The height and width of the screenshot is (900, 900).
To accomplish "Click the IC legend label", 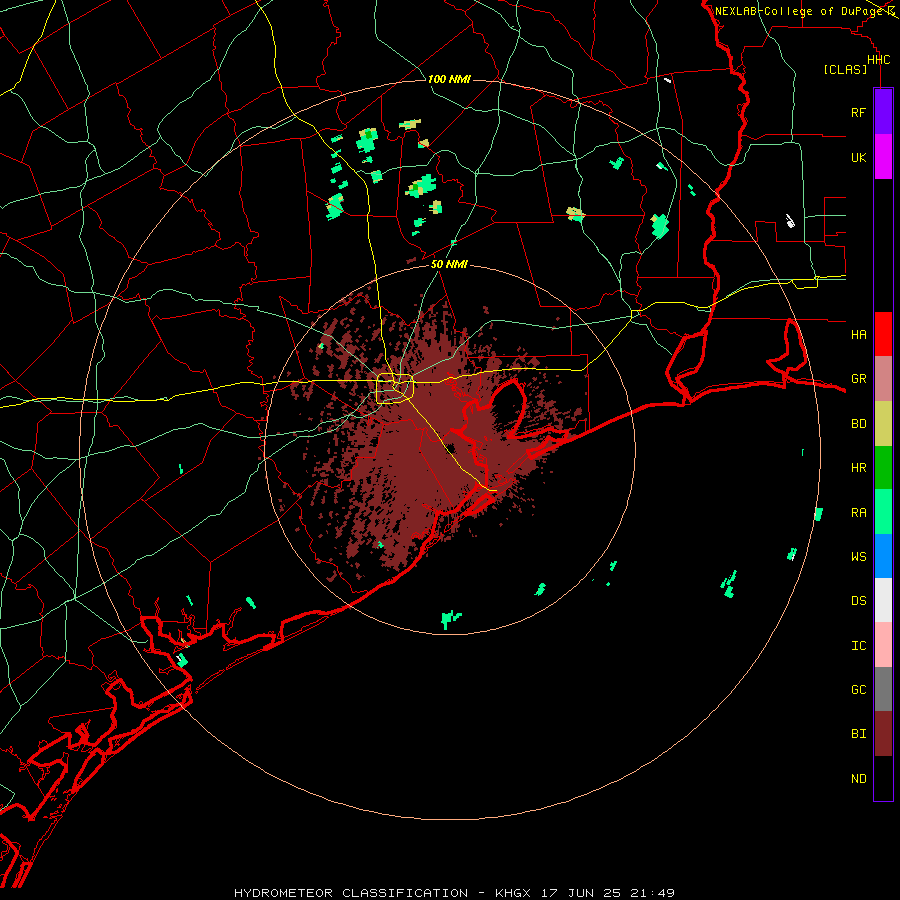I will pos(858,646).
